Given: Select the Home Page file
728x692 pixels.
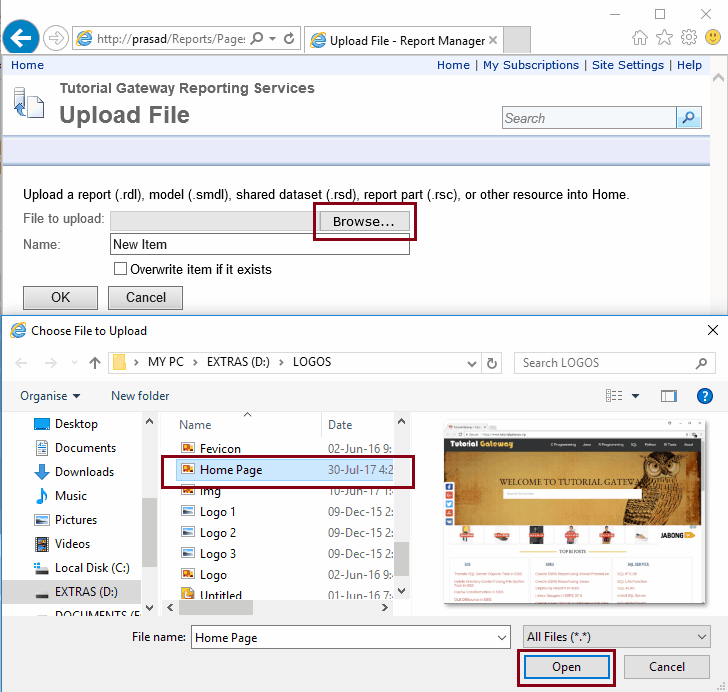Looking at the screenshot, I should tap(285, 470).
